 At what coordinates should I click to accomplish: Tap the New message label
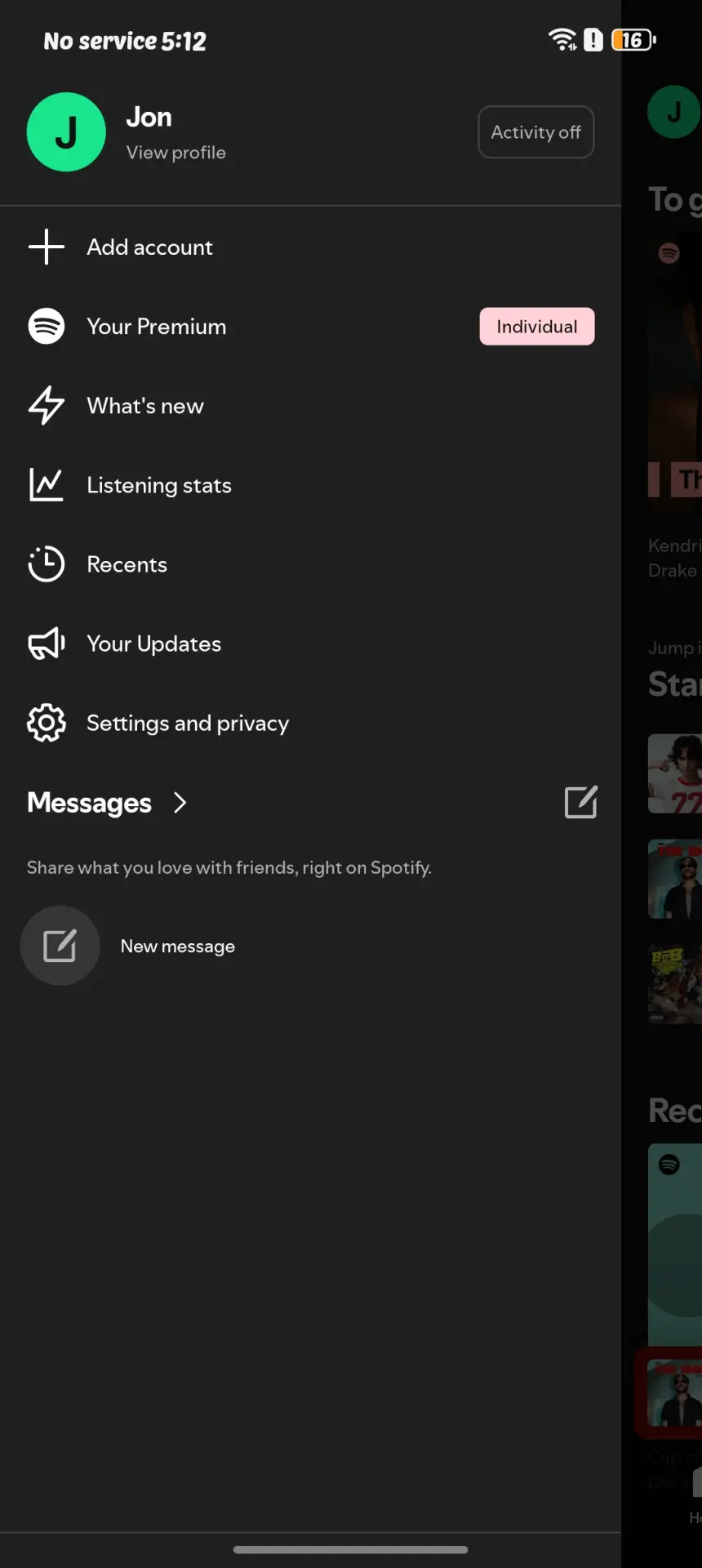(x=178, y=947)
